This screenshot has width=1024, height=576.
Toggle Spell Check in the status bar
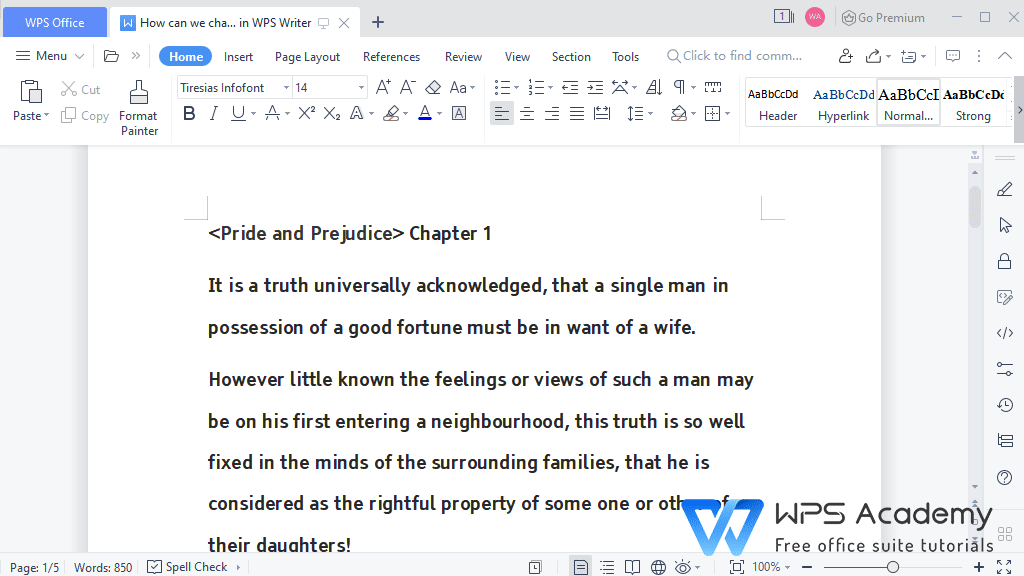tap(187, 567)
